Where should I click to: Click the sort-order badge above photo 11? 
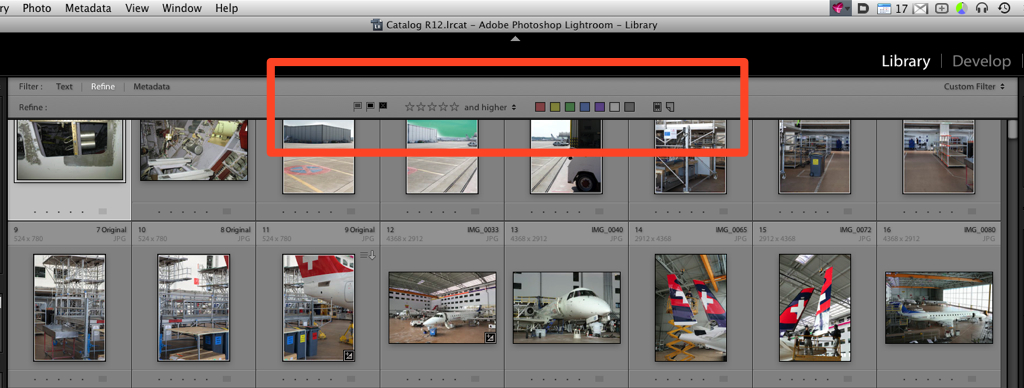tap(368, 255)
